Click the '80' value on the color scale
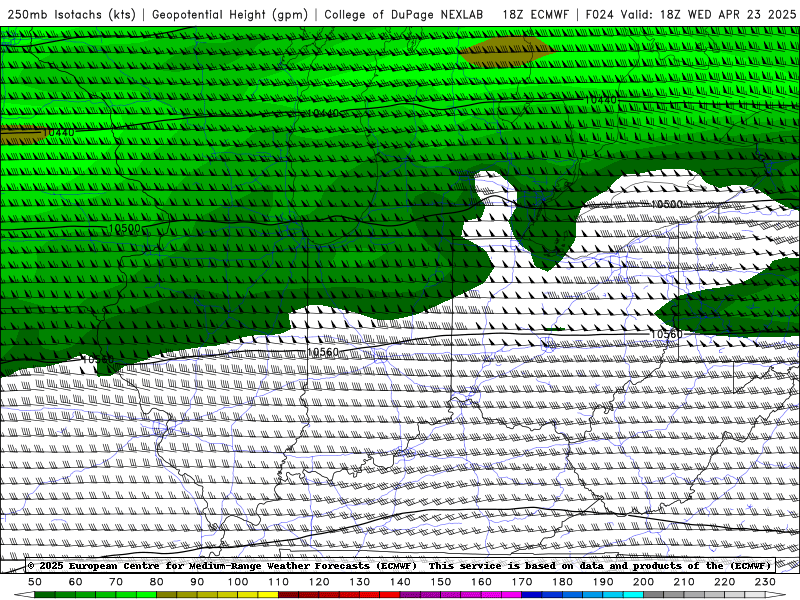 tap(157, 582)
